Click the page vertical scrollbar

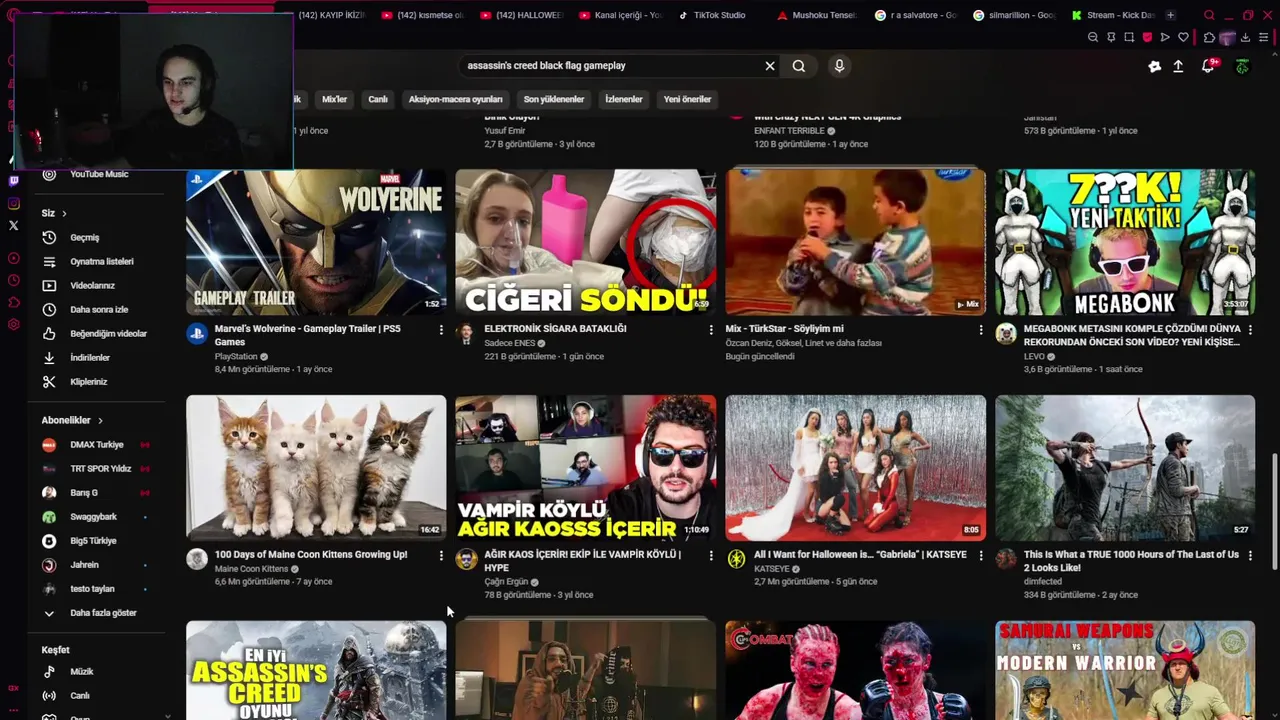[1274, 511]
